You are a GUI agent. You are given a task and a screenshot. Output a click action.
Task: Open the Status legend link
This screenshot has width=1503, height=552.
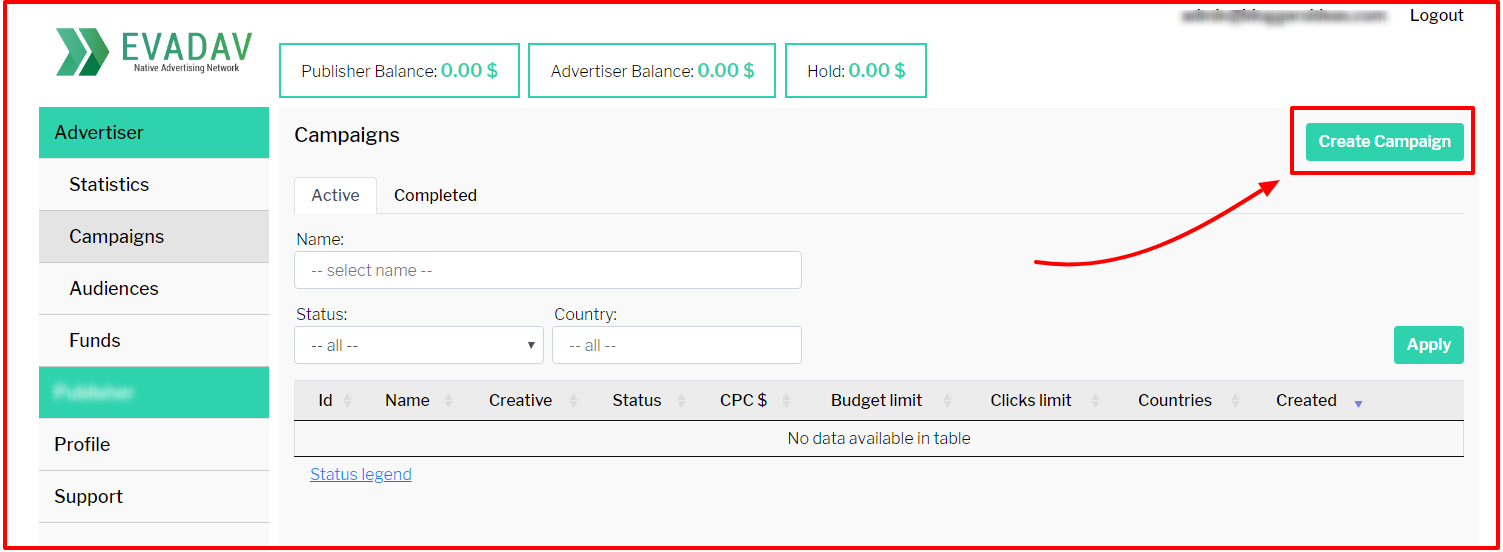point(361,475)
